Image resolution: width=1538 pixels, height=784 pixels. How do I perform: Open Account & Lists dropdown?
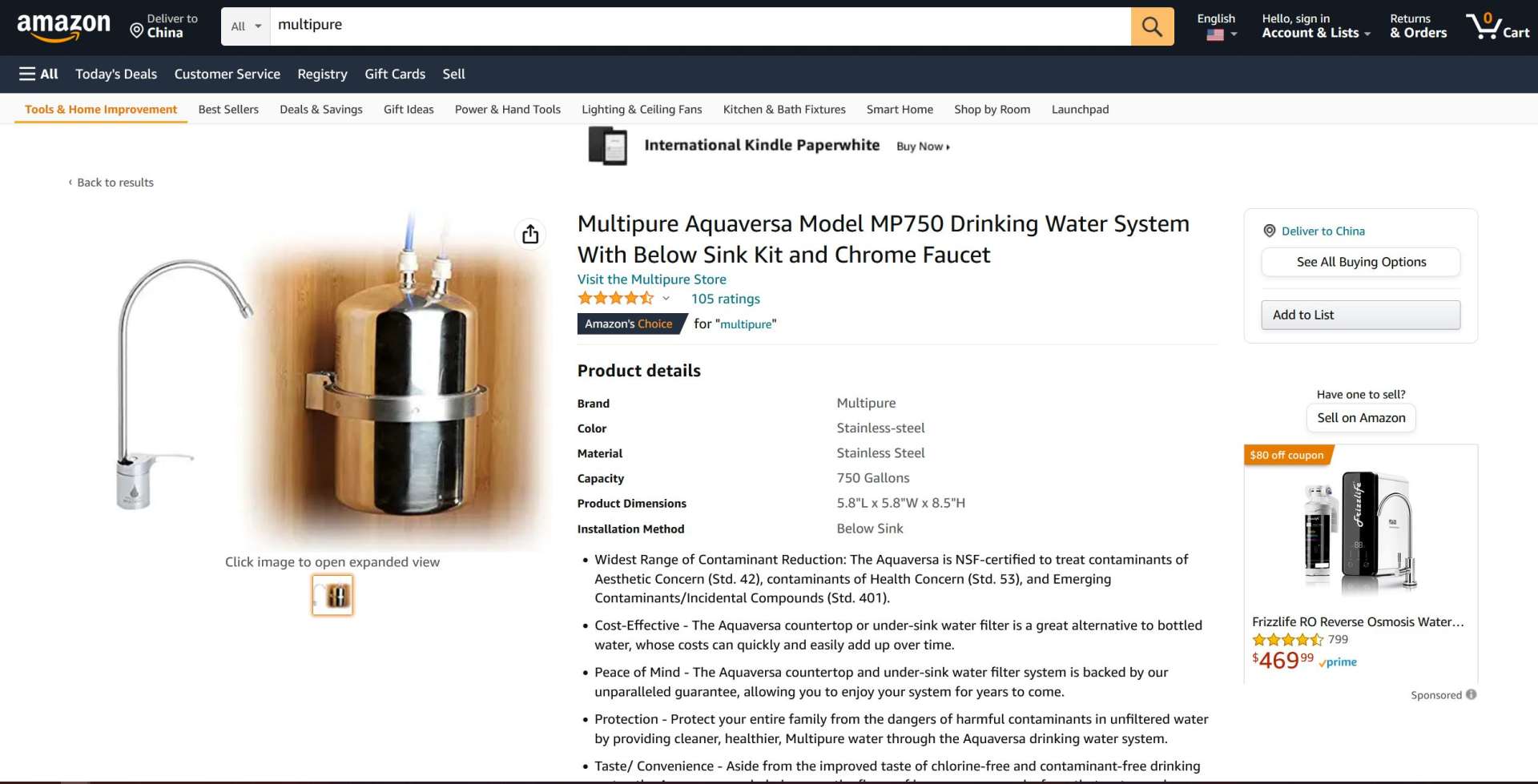click(1316, 26)
